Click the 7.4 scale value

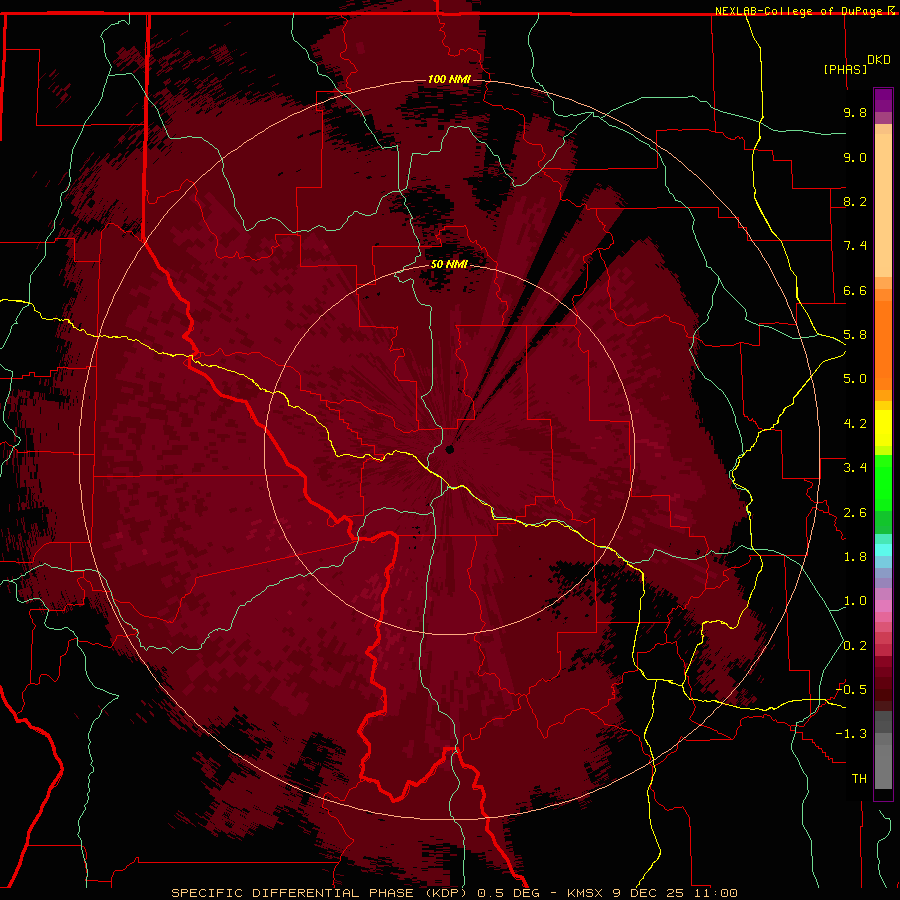coord(855,246)
